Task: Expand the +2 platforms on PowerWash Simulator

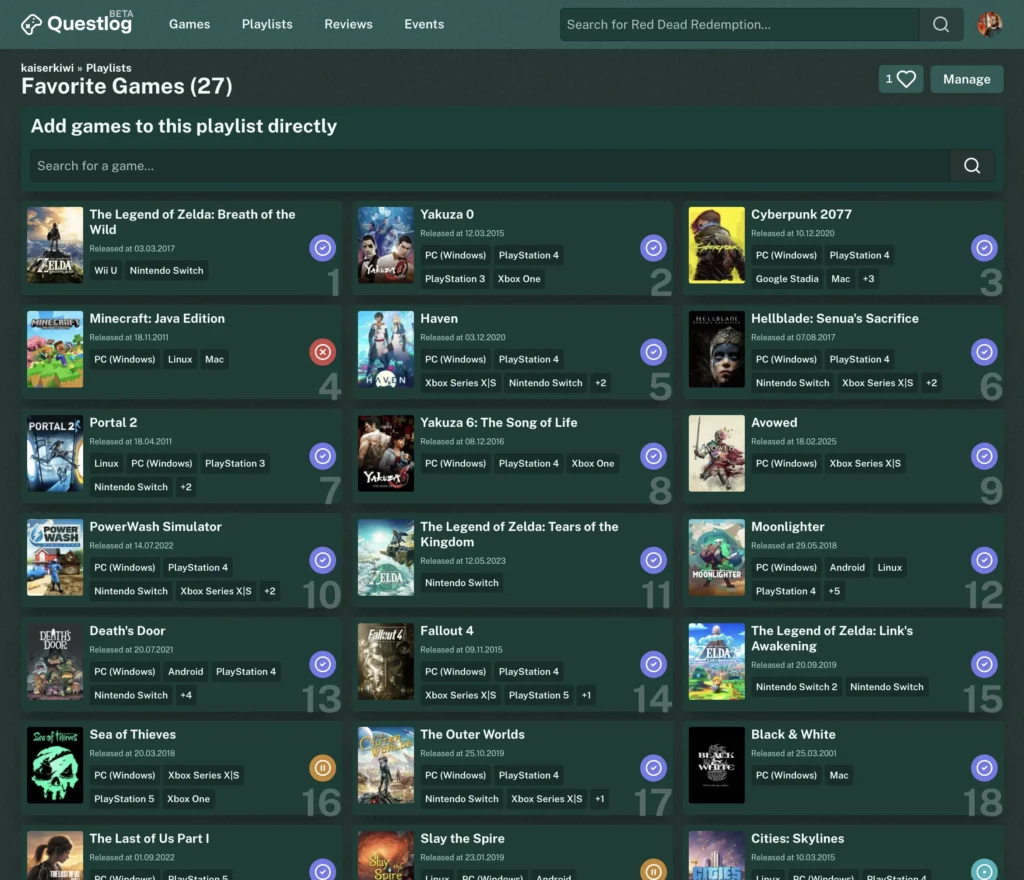Action: [270, 591]
